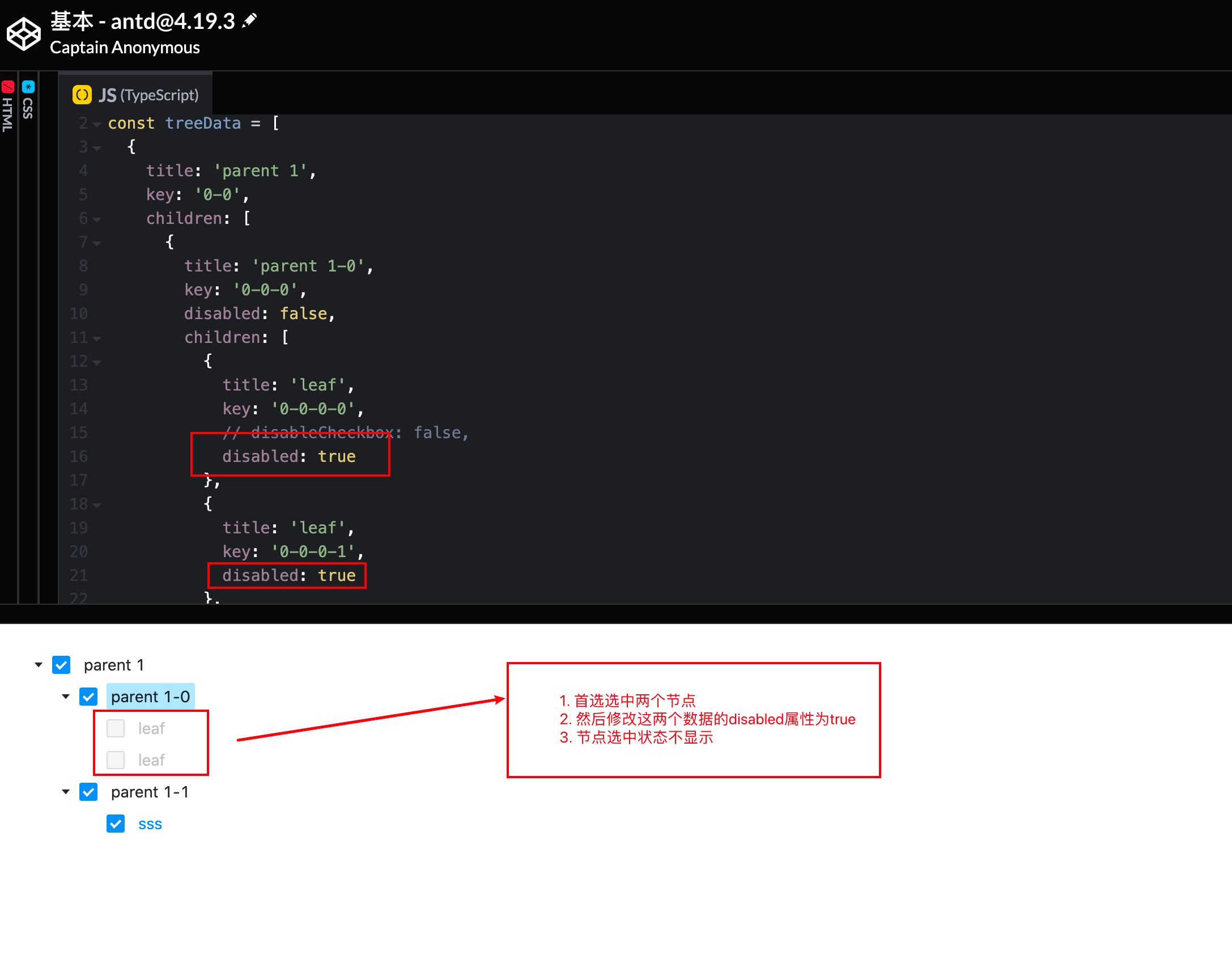
Task: Collapse the parent 1-0 tree node
Action: pyautogui.click(x=65, y=696)
